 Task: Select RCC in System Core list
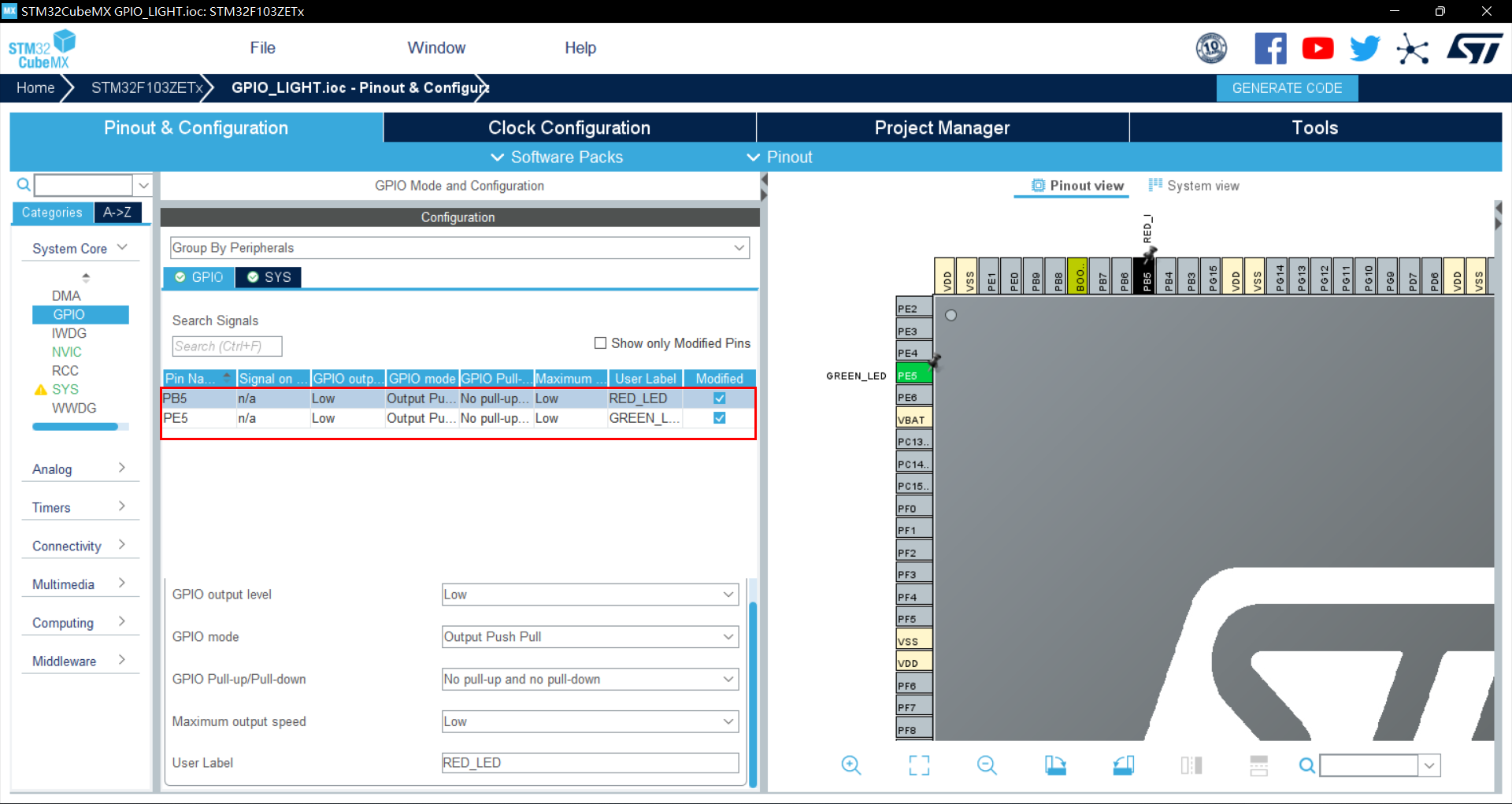pyautogui.click(x=65, y=371)
